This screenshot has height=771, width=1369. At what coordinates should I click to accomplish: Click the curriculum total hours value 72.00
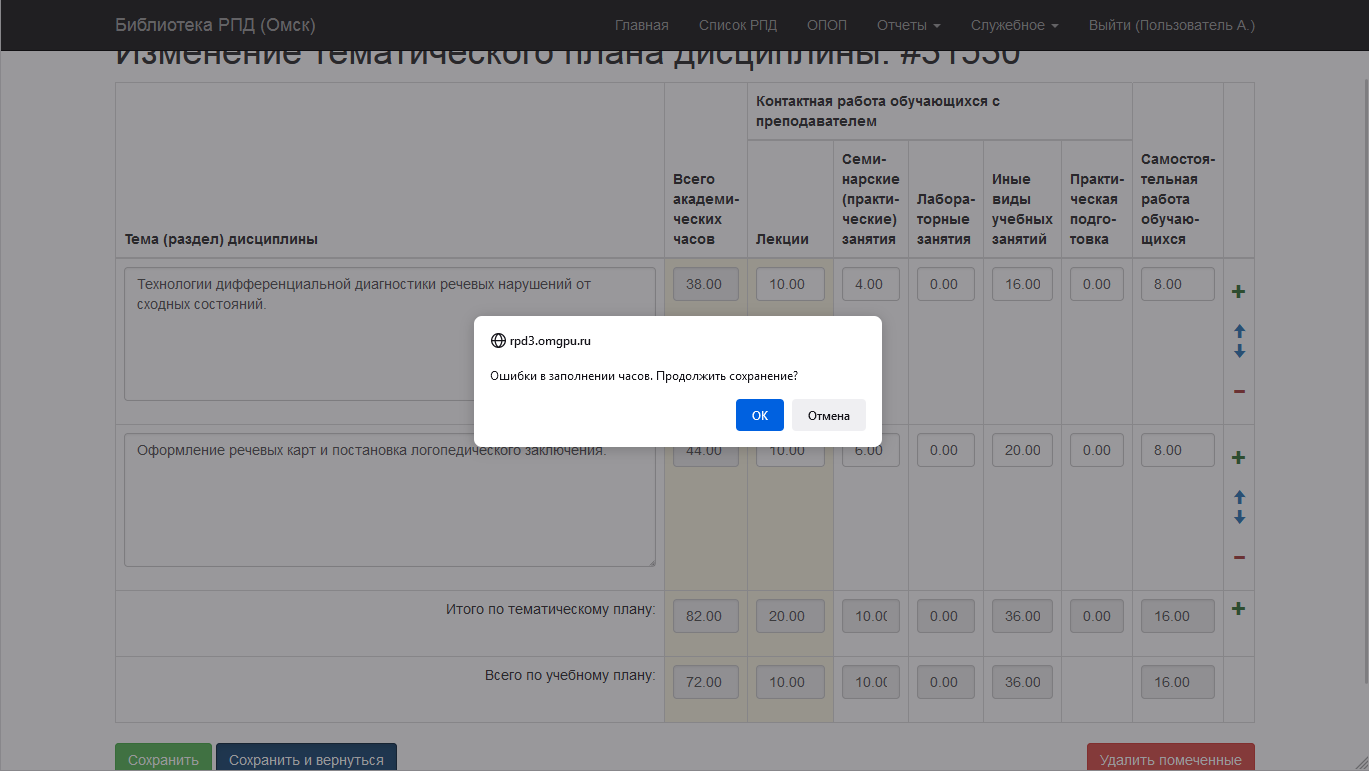(706, 682)
